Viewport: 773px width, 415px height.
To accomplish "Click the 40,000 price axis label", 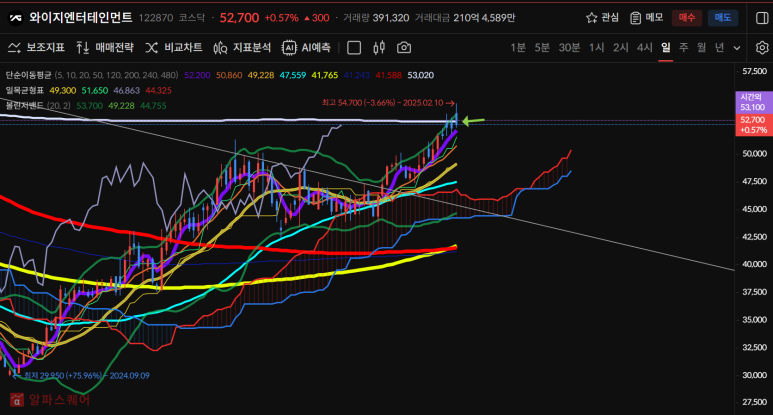I will [x=754, y=265].
